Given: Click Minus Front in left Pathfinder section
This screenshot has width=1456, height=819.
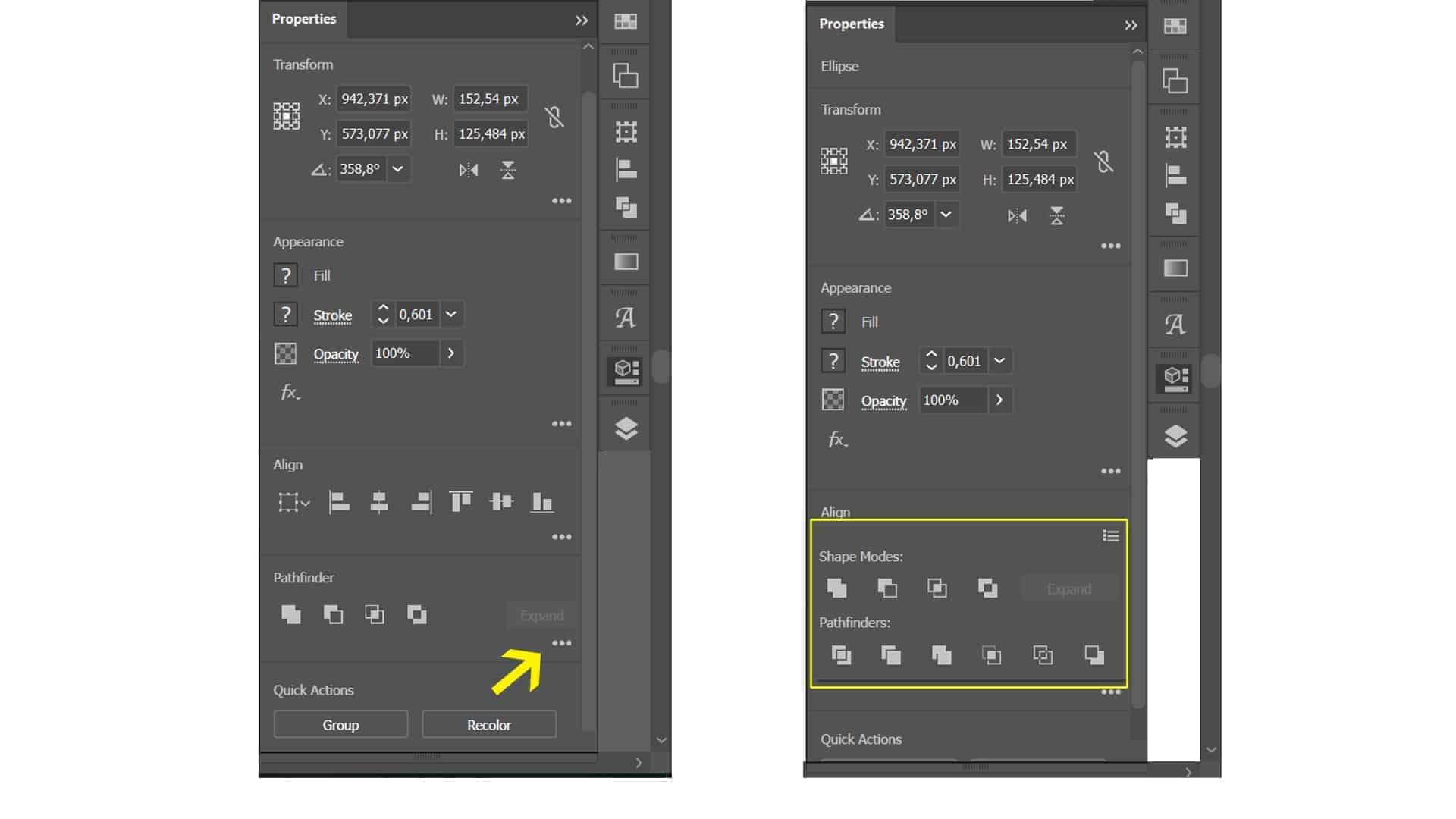Looking at the screenshot, I should (x=333, y=614).
